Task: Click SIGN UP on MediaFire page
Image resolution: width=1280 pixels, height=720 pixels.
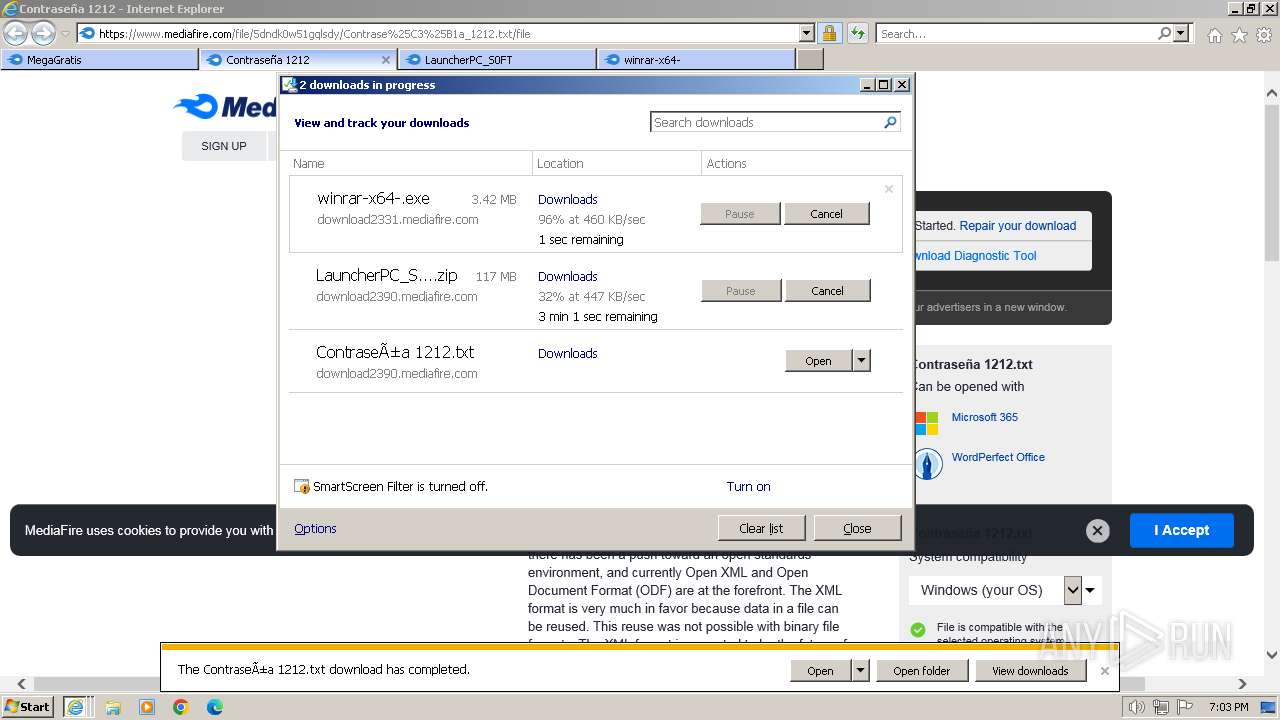Action: tap(224, 146)
